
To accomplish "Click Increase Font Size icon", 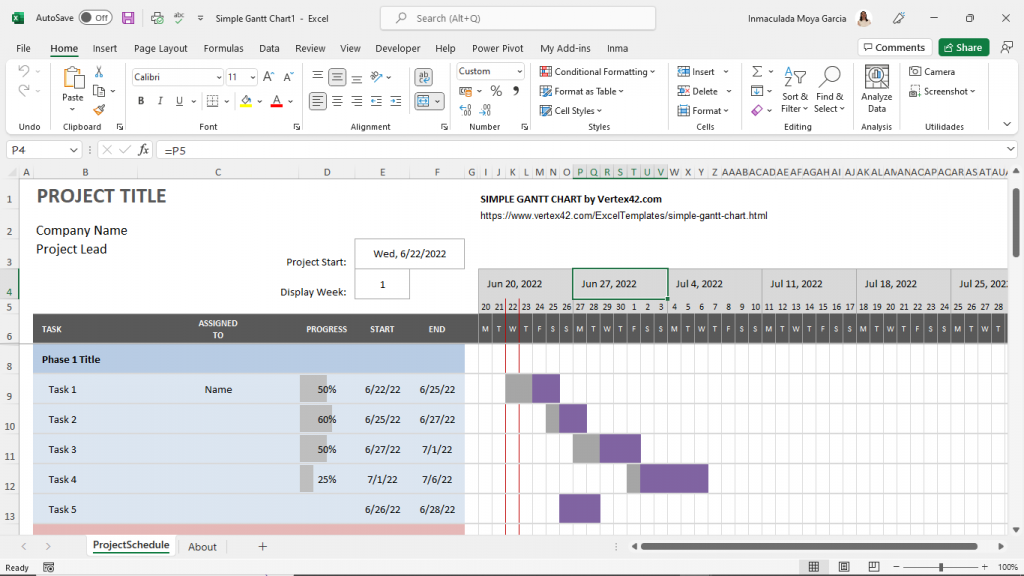I will (266, 77).
